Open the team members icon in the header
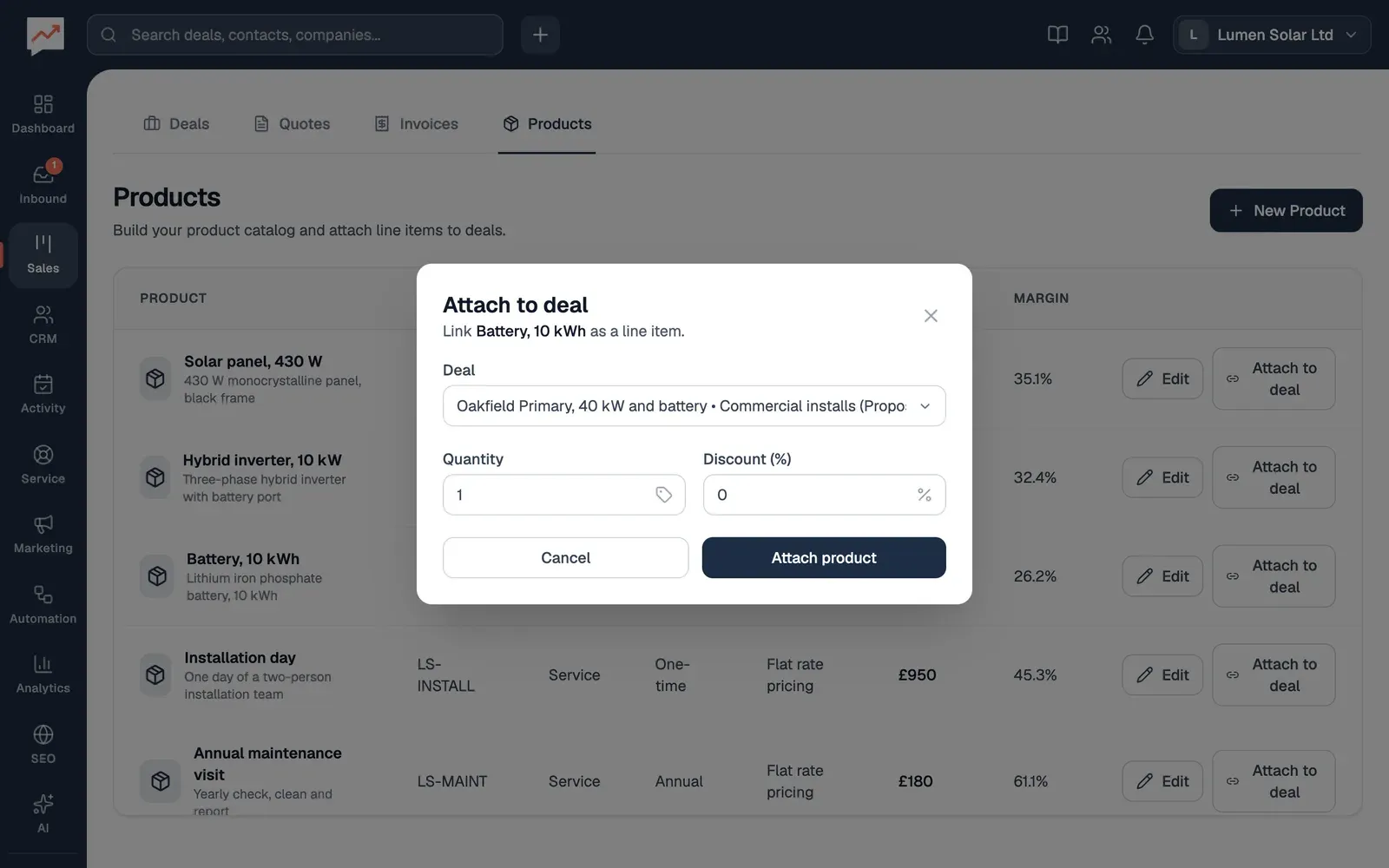Image resolution: width=1389 pixels, height=868 pixels. tap(1101, 35)
